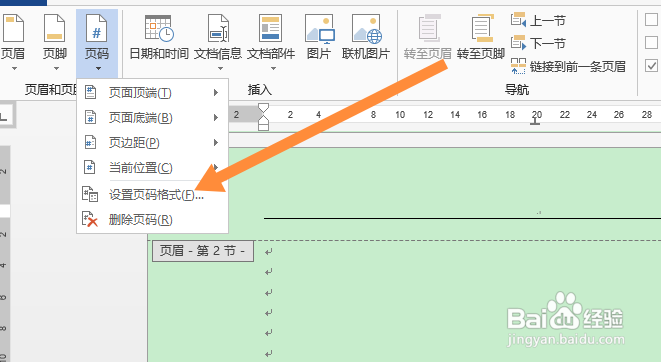Click the 页面顶端 menu icon
The height and width of the screenshot is (362, 661).
tap(90, 92)
